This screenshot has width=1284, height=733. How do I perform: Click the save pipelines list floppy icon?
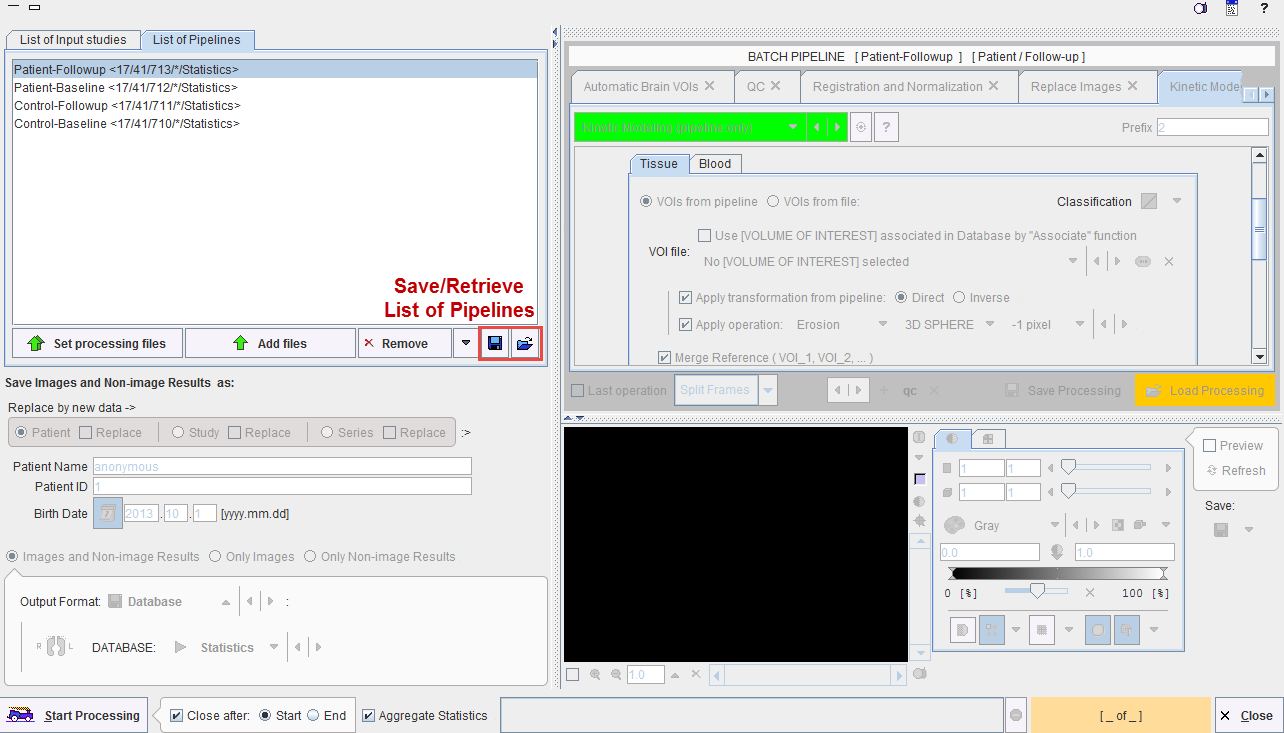point(495,343)
